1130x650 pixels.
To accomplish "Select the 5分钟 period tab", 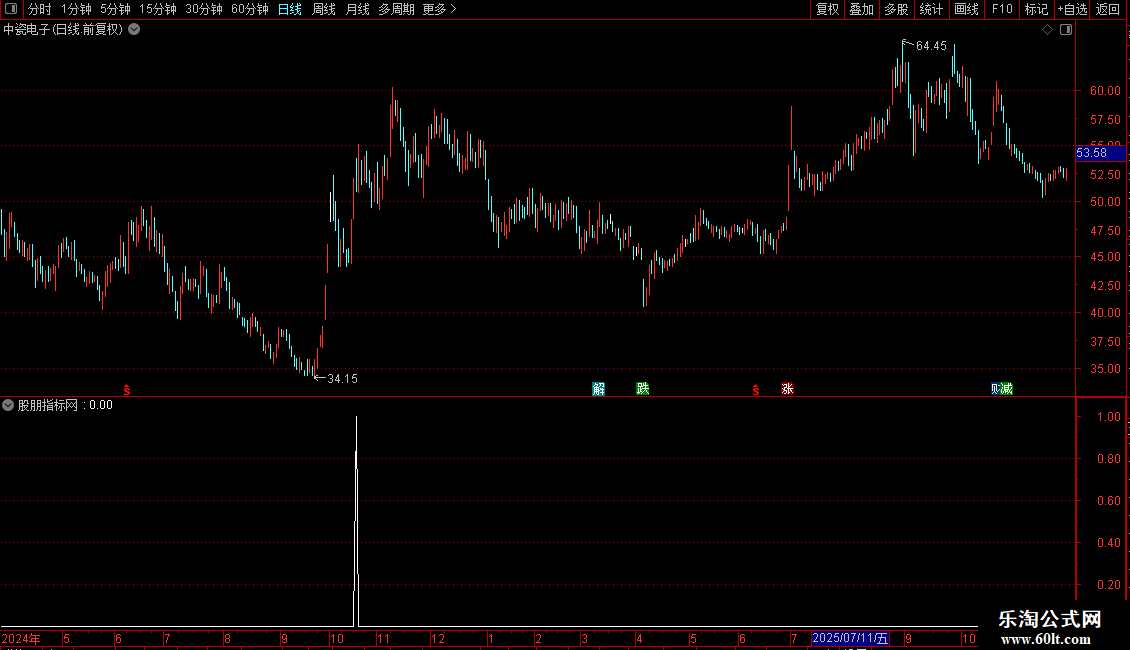I will [x=115, y=9].
